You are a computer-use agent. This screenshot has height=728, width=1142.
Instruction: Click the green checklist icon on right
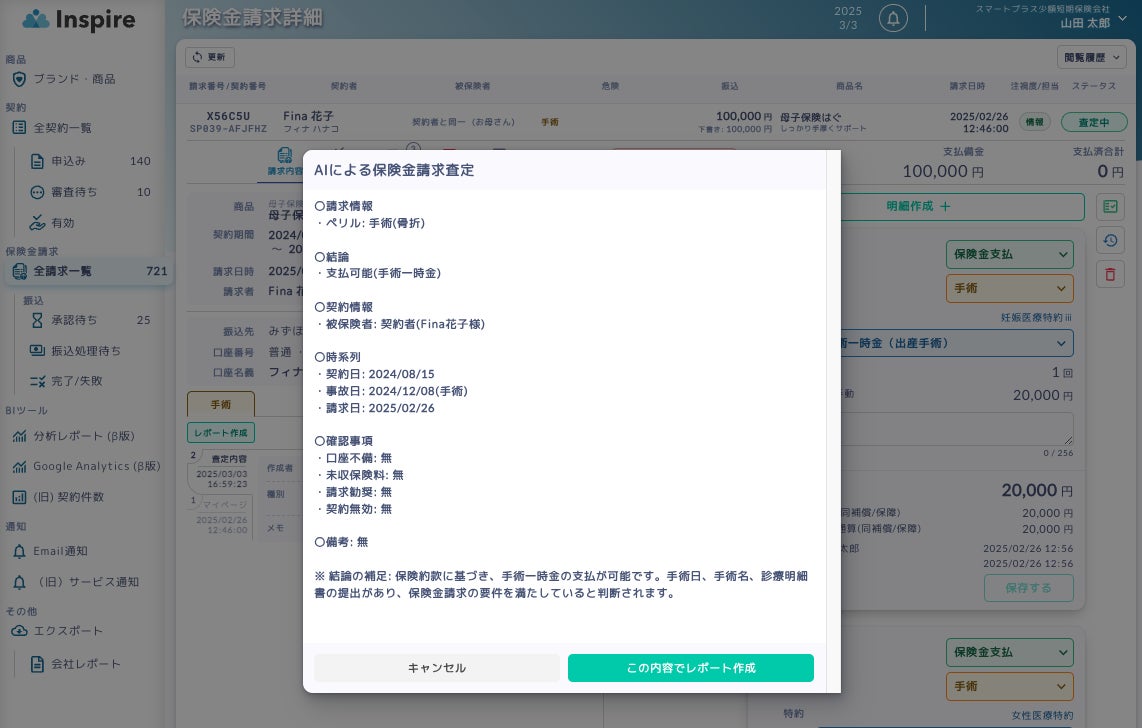[1110, 207]
